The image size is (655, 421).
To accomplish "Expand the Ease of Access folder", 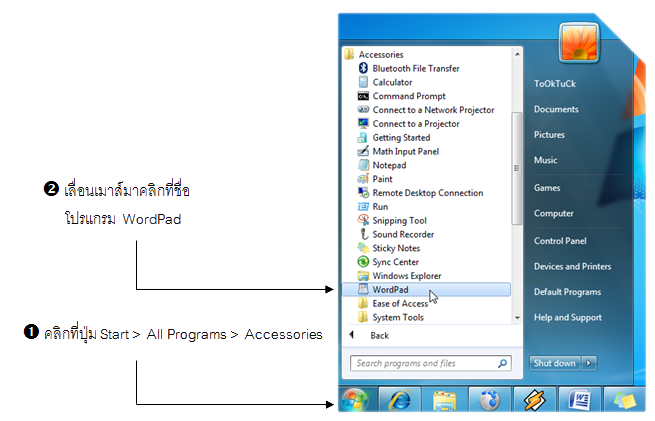I will tap(400, 303).
